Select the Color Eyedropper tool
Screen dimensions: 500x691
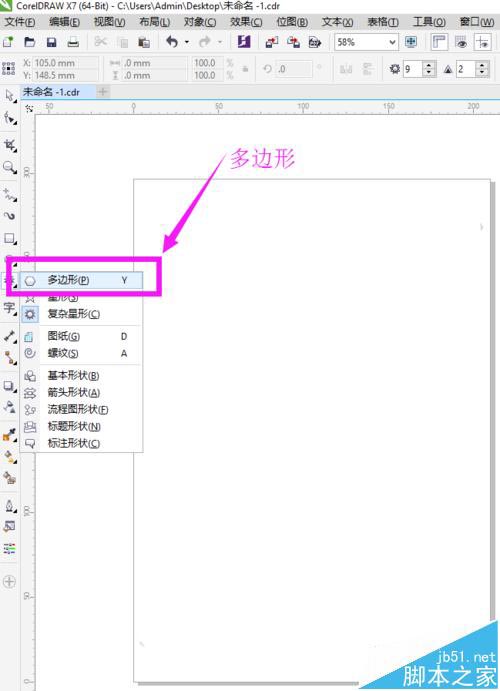(9, 435)
